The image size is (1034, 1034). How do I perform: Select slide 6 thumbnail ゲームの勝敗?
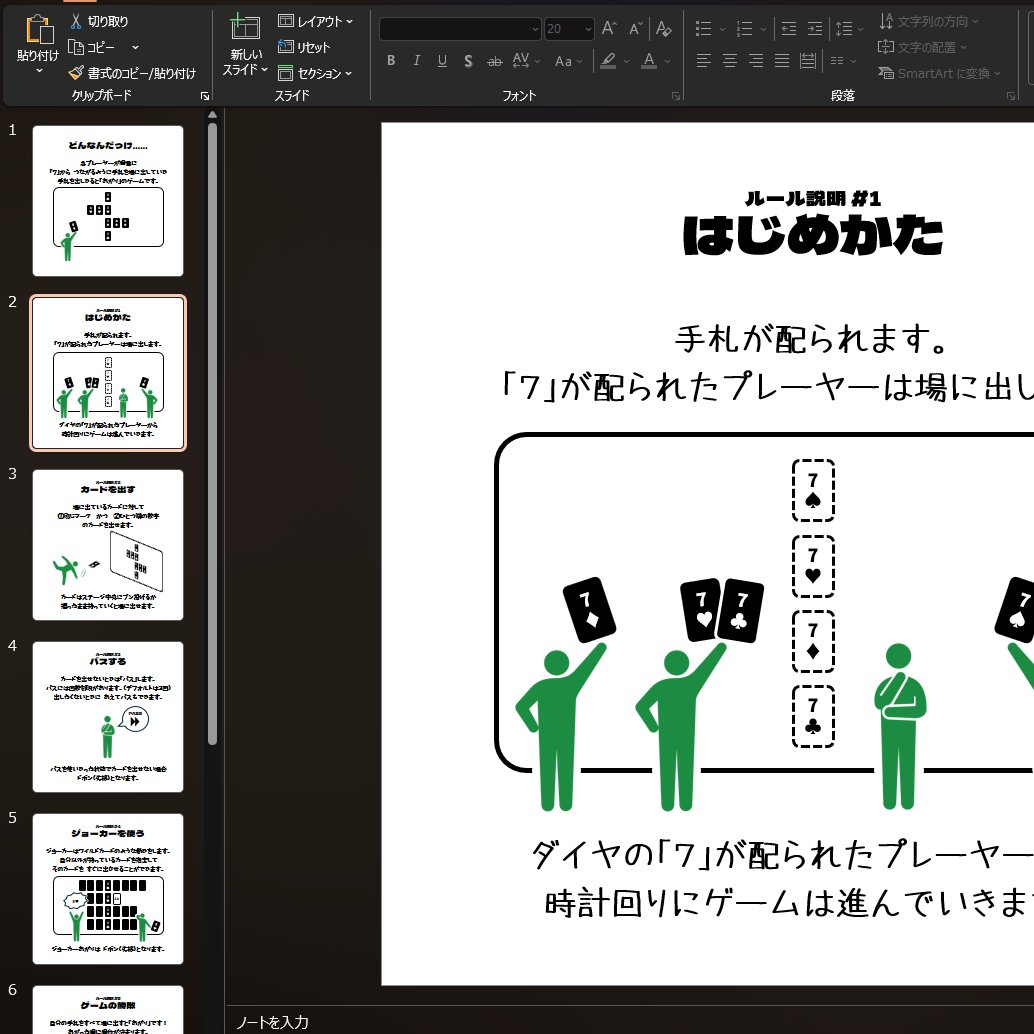click(108, 1010)
